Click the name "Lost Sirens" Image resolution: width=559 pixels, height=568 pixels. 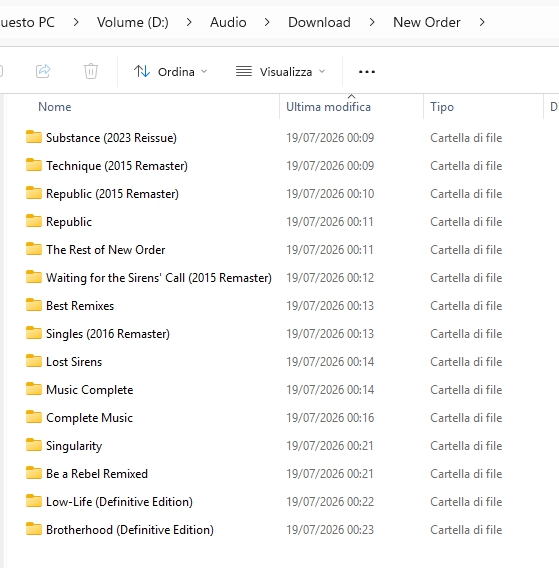click(74, 362)
